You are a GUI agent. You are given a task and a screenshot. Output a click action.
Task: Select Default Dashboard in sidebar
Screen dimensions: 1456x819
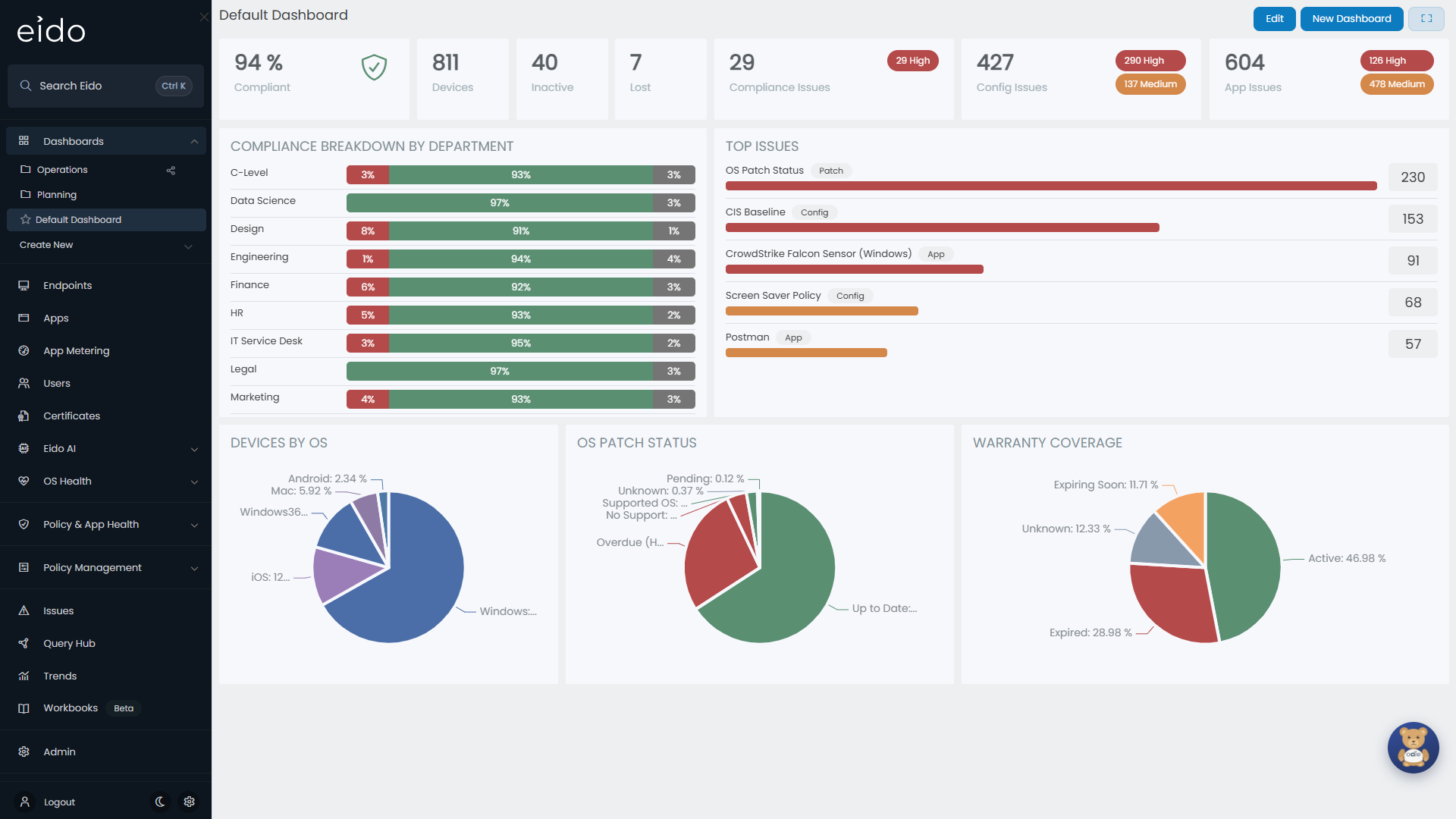(x=106, y=220)
